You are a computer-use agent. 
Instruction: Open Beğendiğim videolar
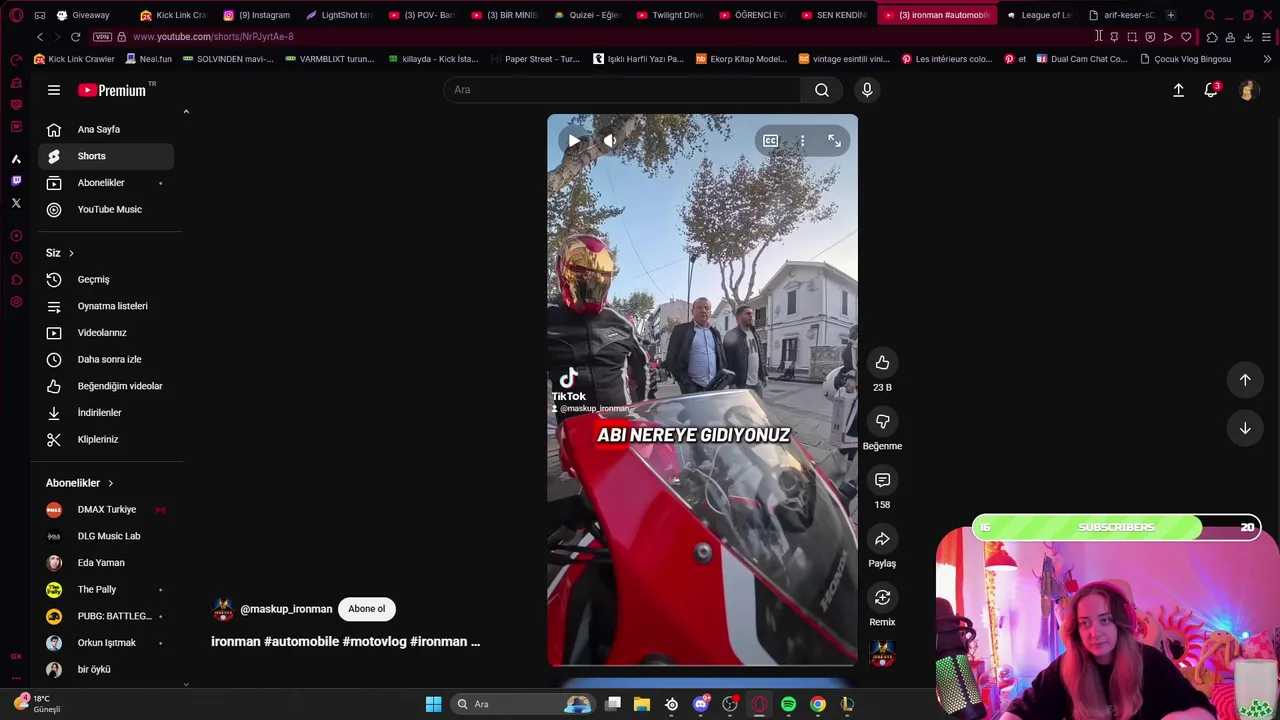106,386
